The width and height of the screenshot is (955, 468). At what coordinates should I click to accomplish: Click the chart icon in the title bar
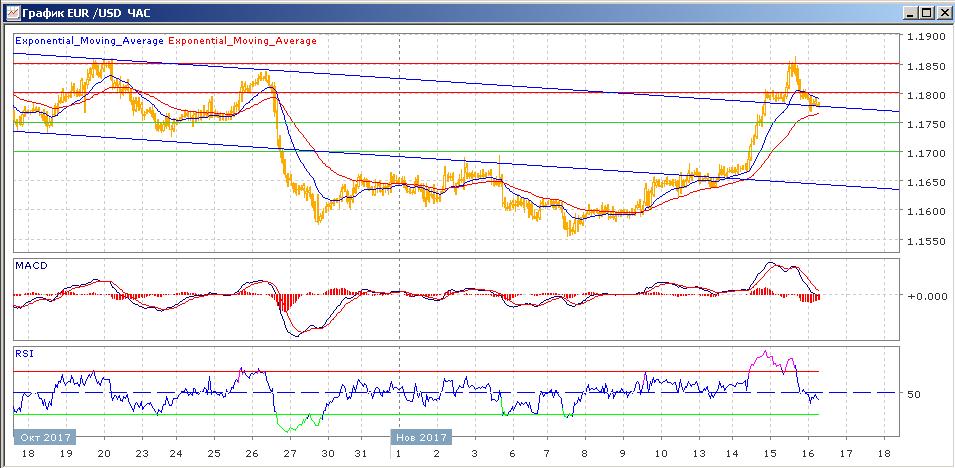[11, 12]
